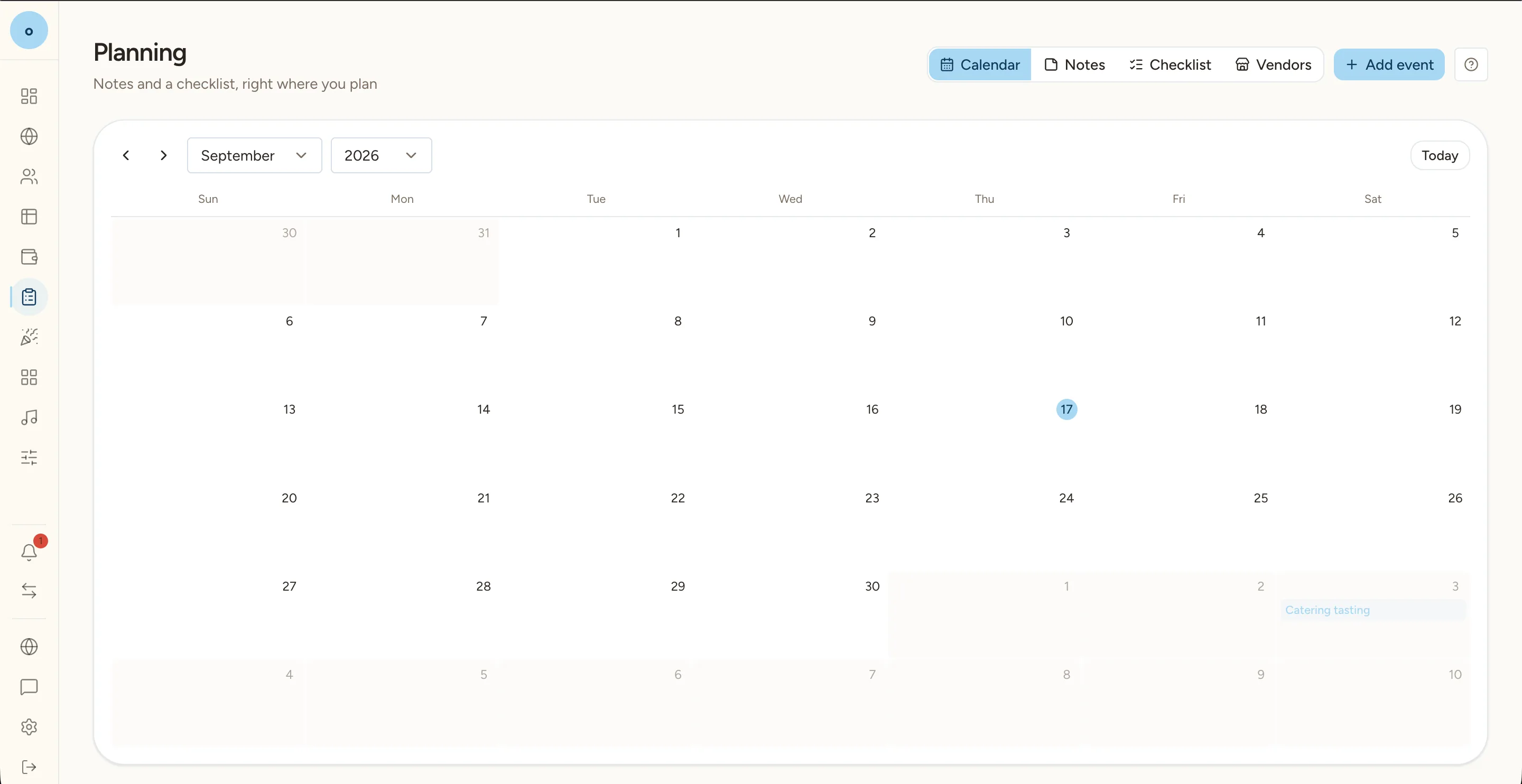Select the highlighted day 17
This screenshot has width=1522, height=784.
point(1066,409)
